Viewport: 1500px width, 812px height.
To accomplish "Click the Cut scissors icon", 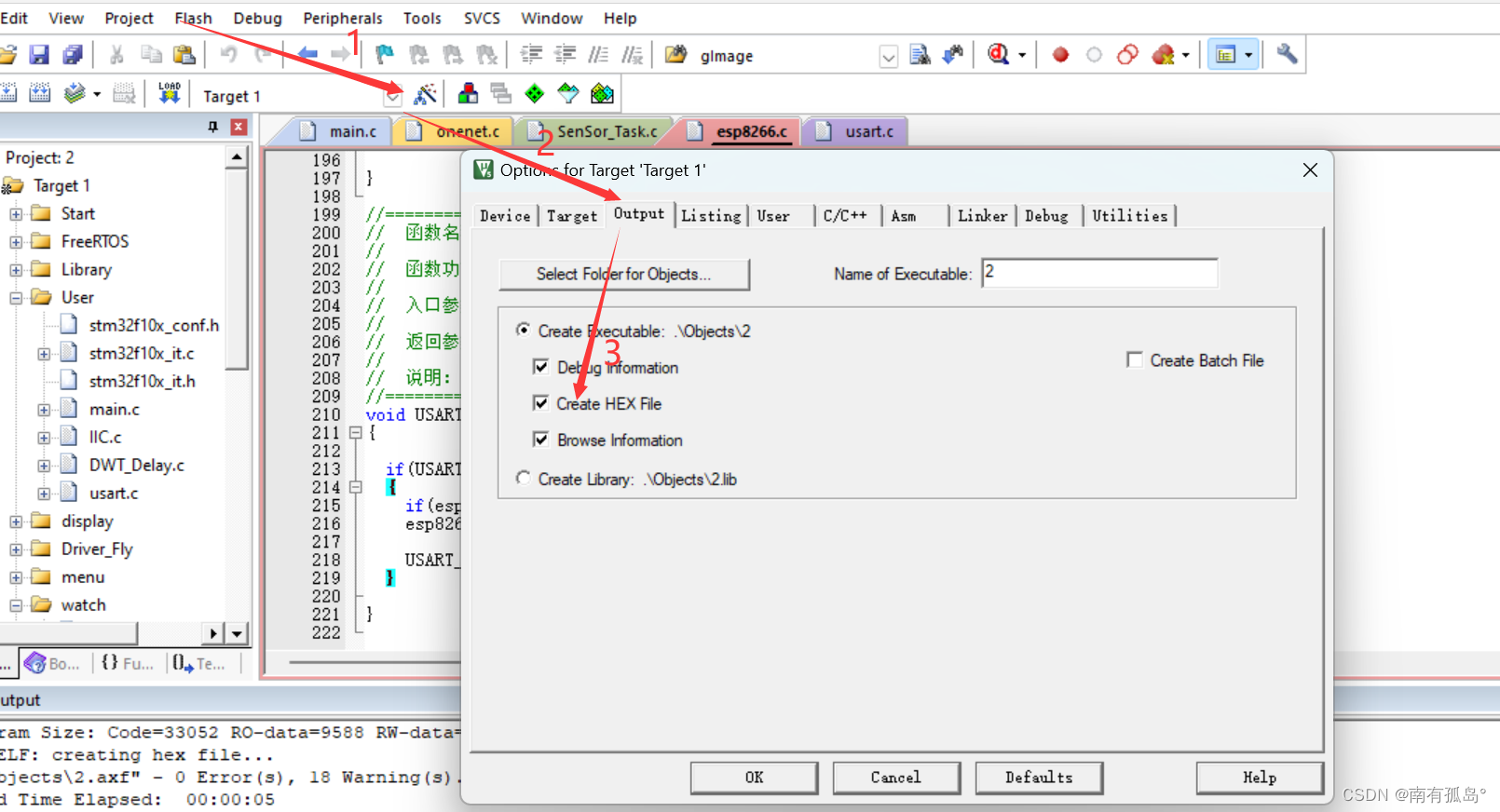I will click(x=116, y=55).
